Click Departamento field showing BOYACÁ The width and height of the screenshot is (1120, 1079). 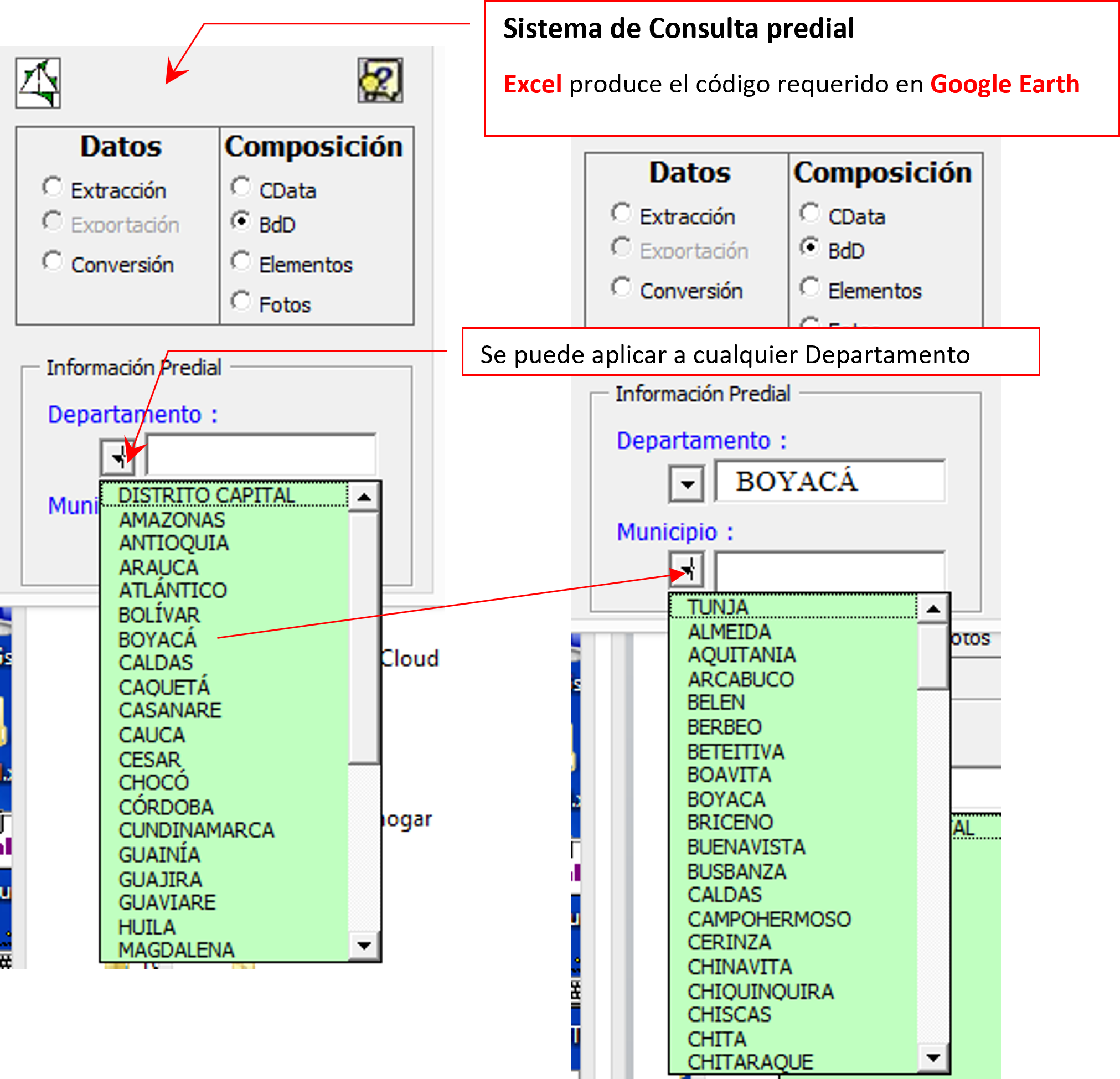[x=830, y=481]
